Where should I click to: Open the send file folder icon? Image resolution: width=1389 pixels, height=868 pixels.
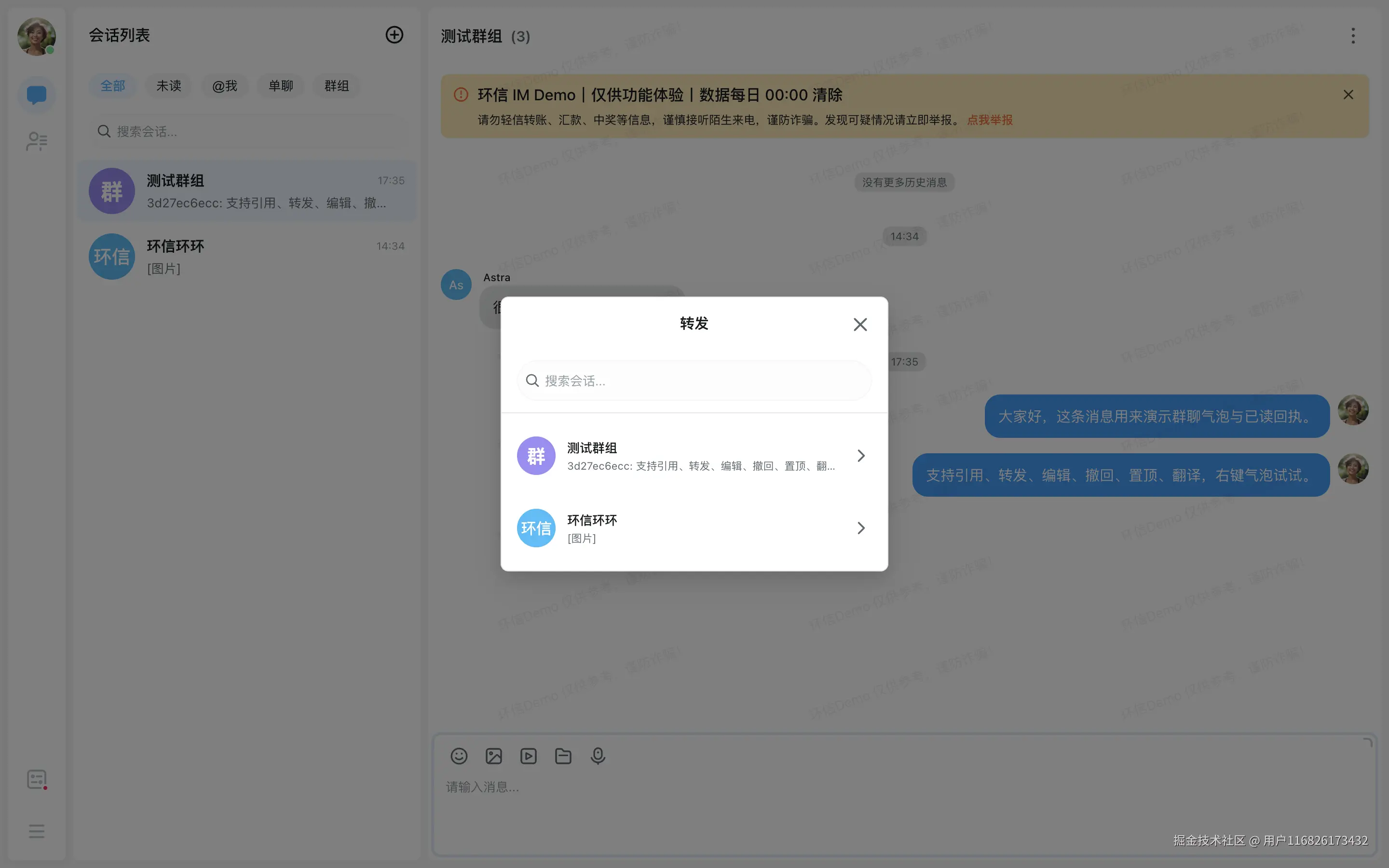(x=563, y=756)
